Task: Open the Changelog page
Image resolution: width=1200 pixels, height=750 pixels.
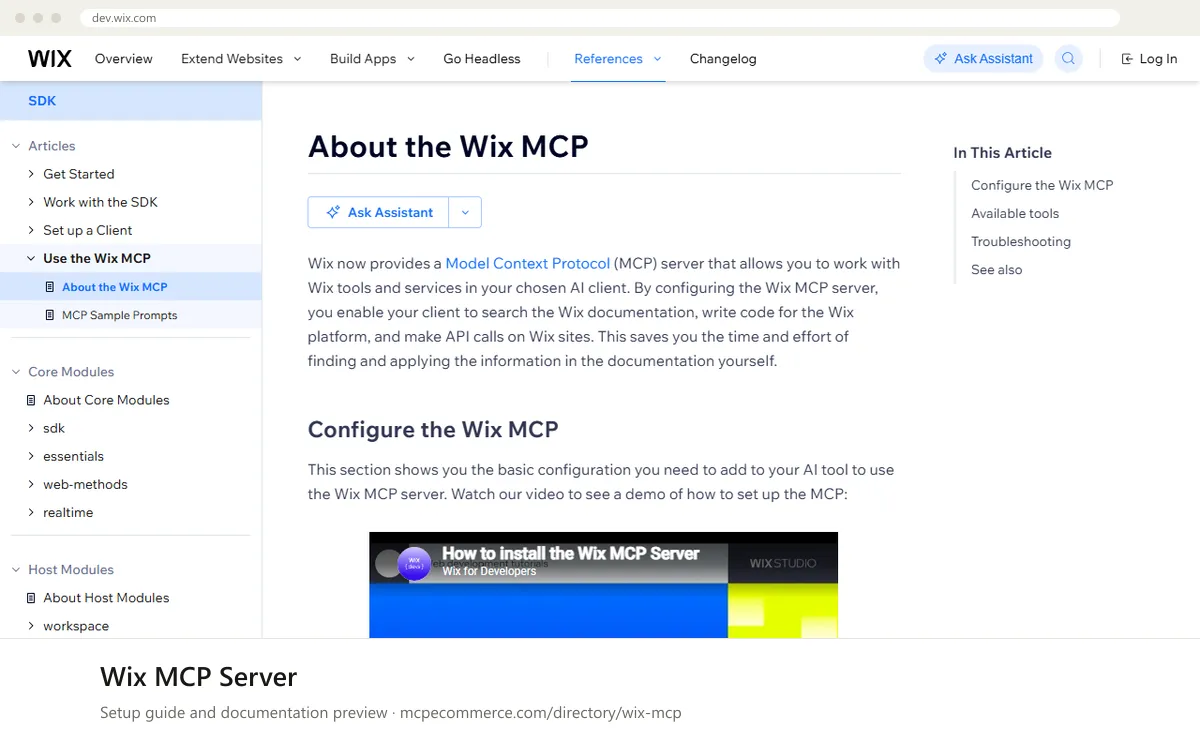Action: pyautogui.click(x=723, y=59)
